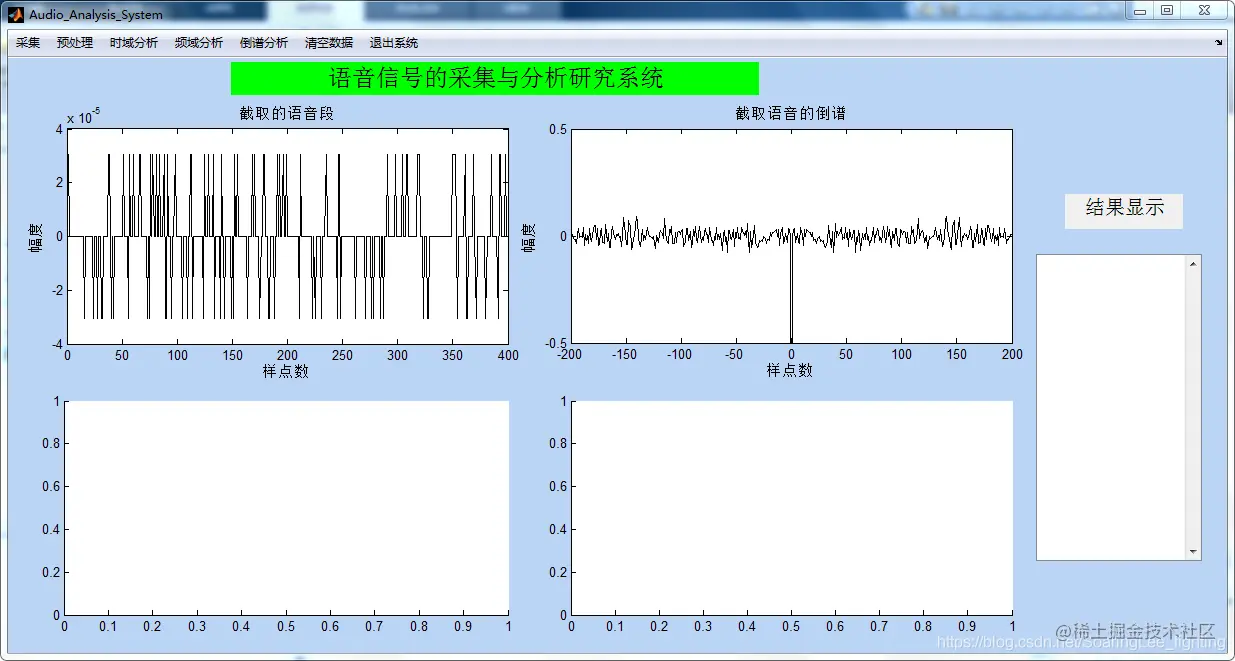The height and width of the screenshot is (661, 1235).
Task: Click the menu bar dock arrow icon
Action: pos(1218,43)
